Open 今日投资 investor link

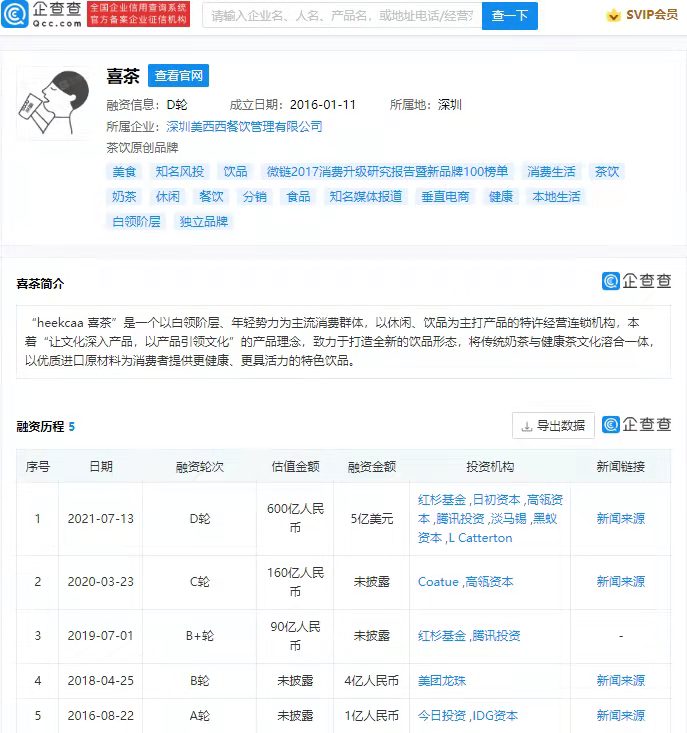[x=442, y=716]
